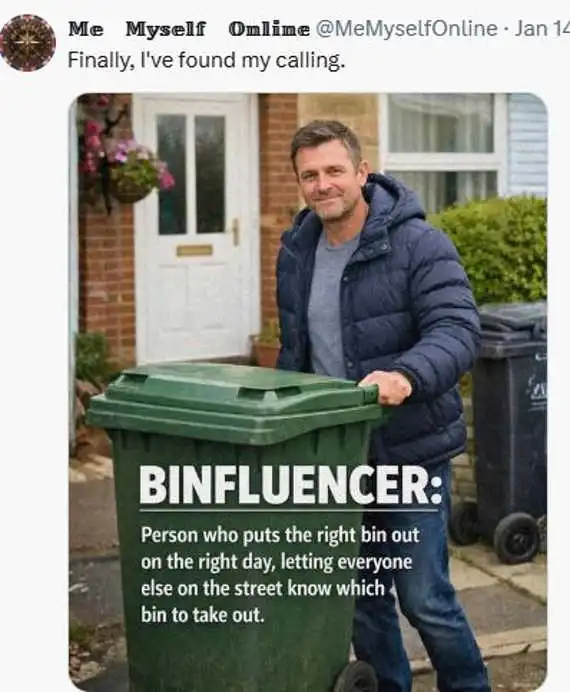Open the @MeMyselfOnline handle link
Image resolution: width=570 pixels, height=692 pixels.
click(x=406, y=29)
